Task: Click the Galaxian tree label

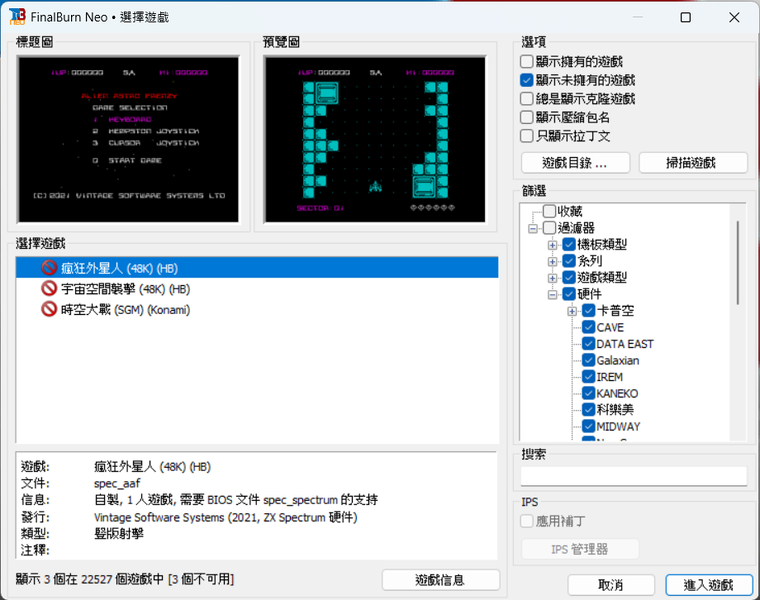Action: [x=618, y=360]
